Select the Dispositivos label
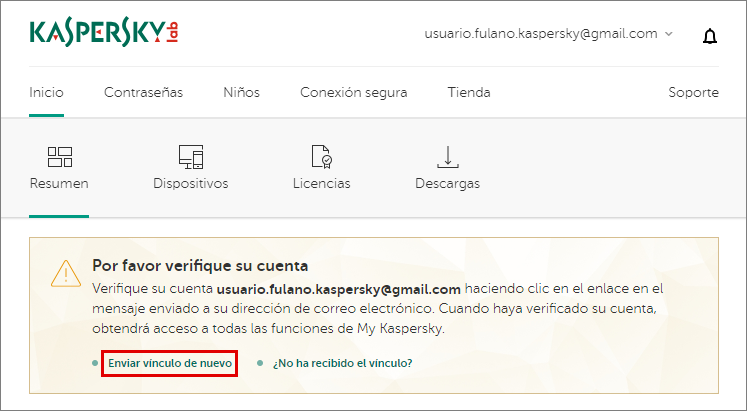This screenshot has width=747, height=411. (191, 184)
